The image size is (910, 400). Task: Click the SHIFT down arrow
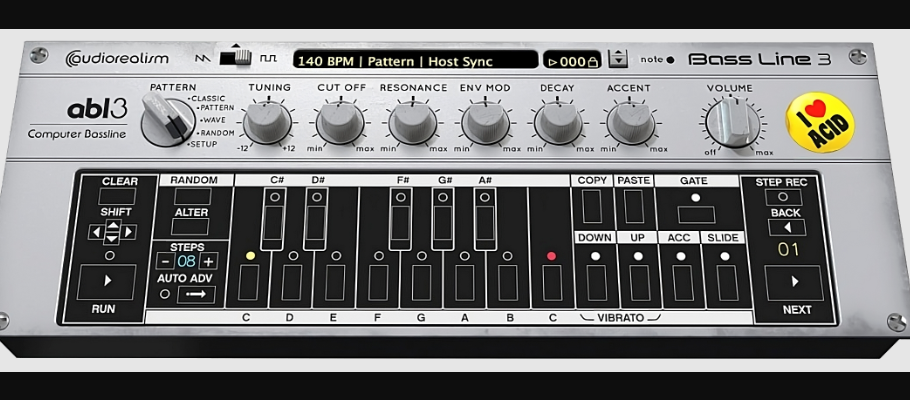pyautogui.click(x=114, y=239)
